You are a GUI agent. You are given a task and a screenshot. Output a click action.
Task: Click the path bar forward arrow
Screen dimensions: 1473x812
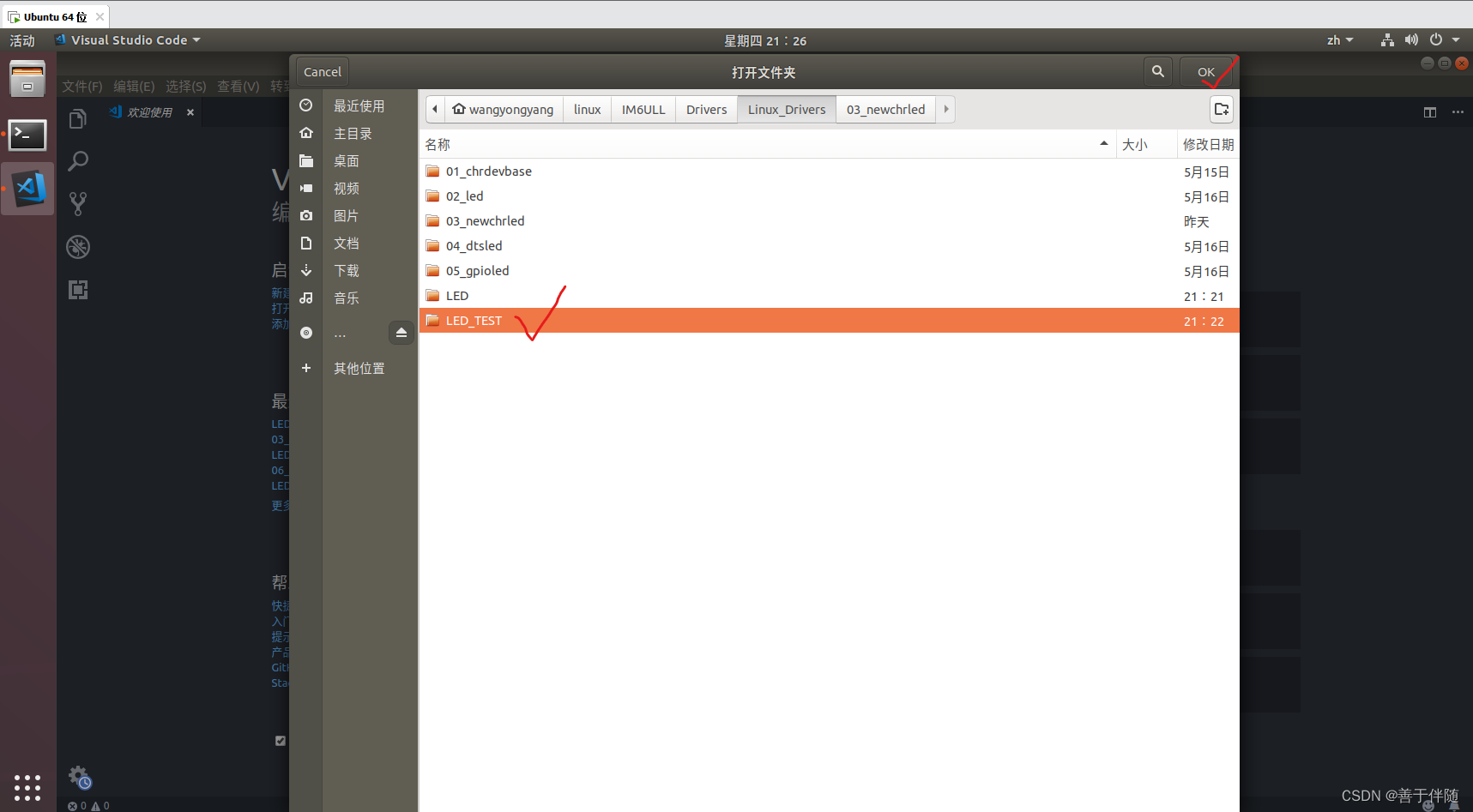point(945,109)
